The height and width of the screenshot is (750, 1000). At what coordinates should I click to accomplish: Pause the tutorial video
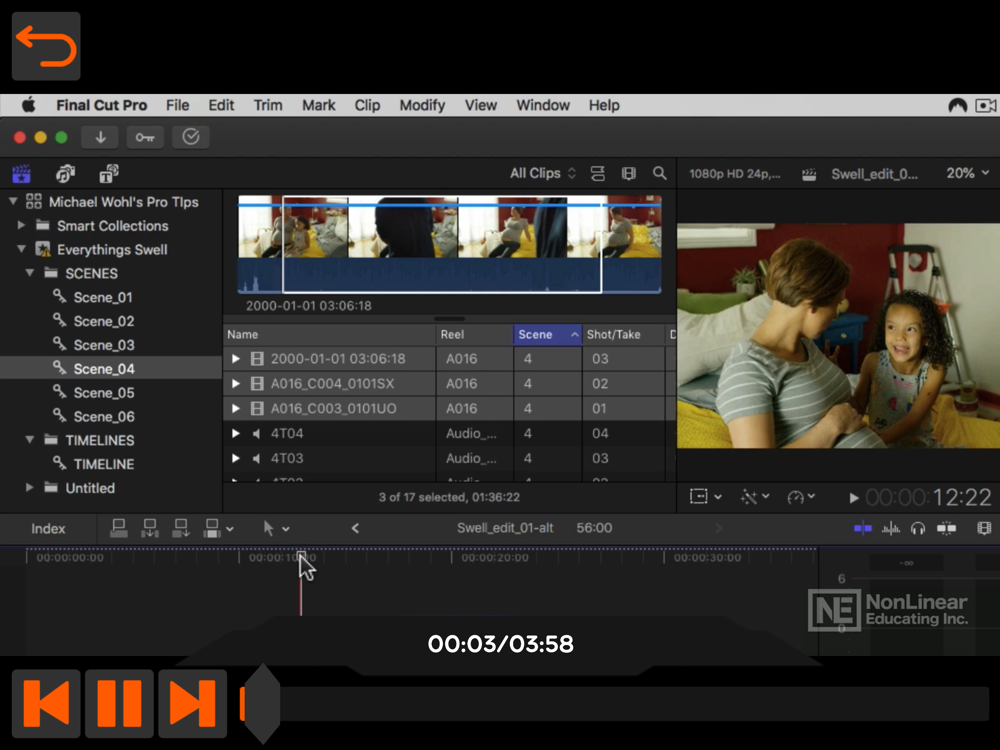click(119, 703)
